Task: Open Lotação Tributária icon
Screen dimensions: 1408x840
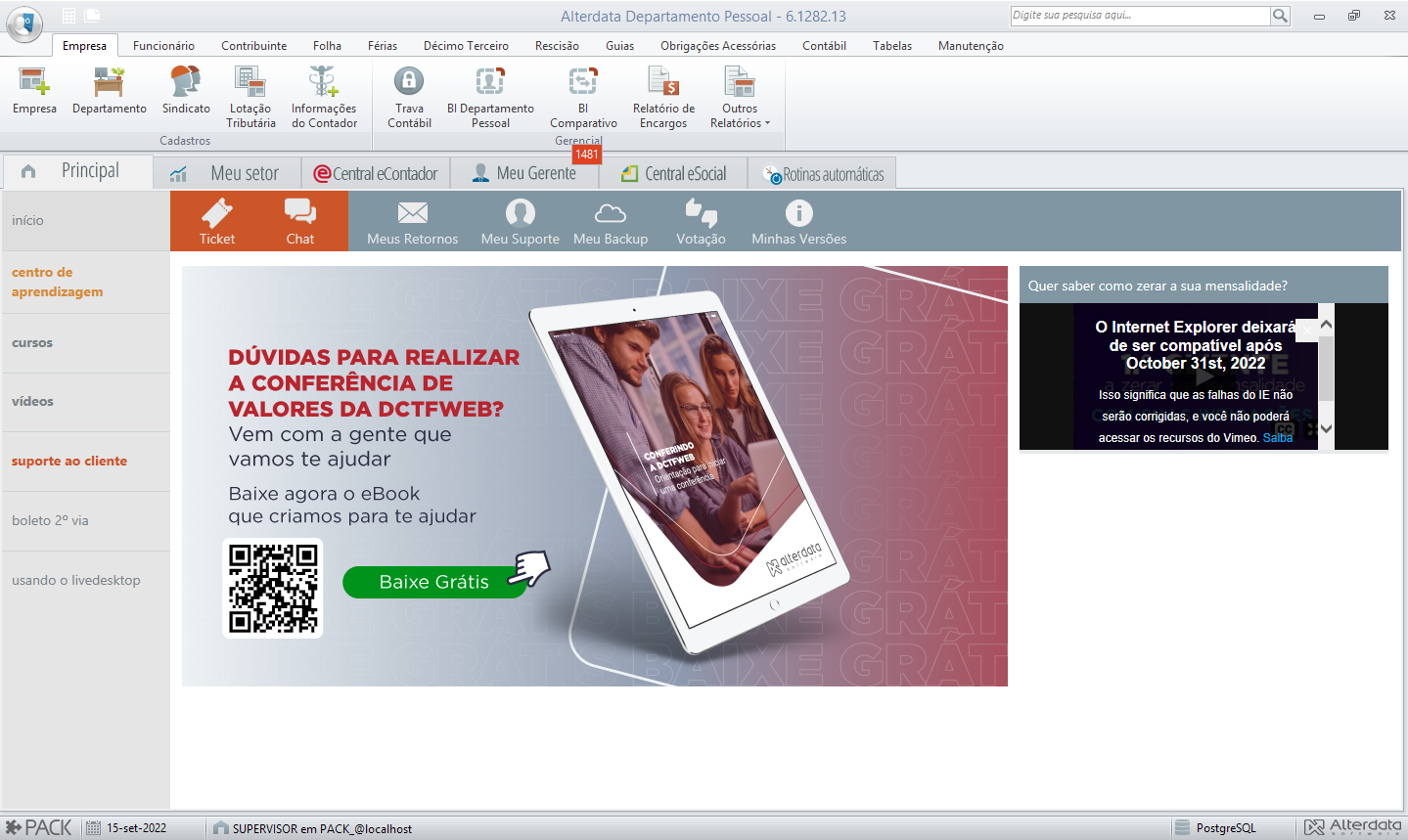Action: [250, 81]
